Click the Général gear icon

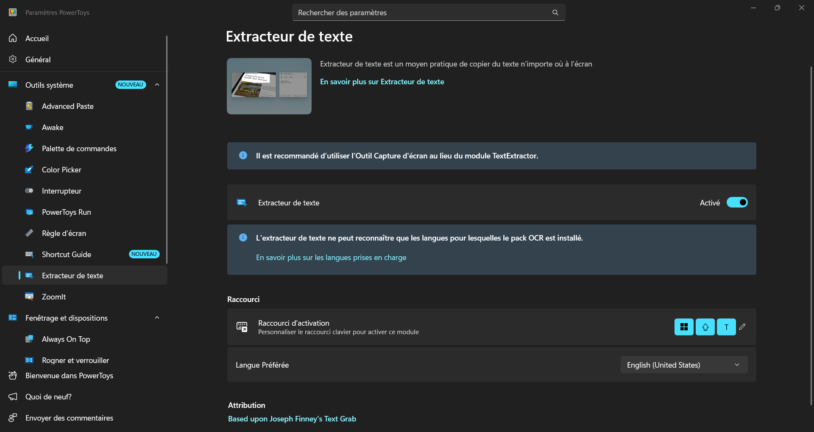pyautogui.click(x=13, y=59)
